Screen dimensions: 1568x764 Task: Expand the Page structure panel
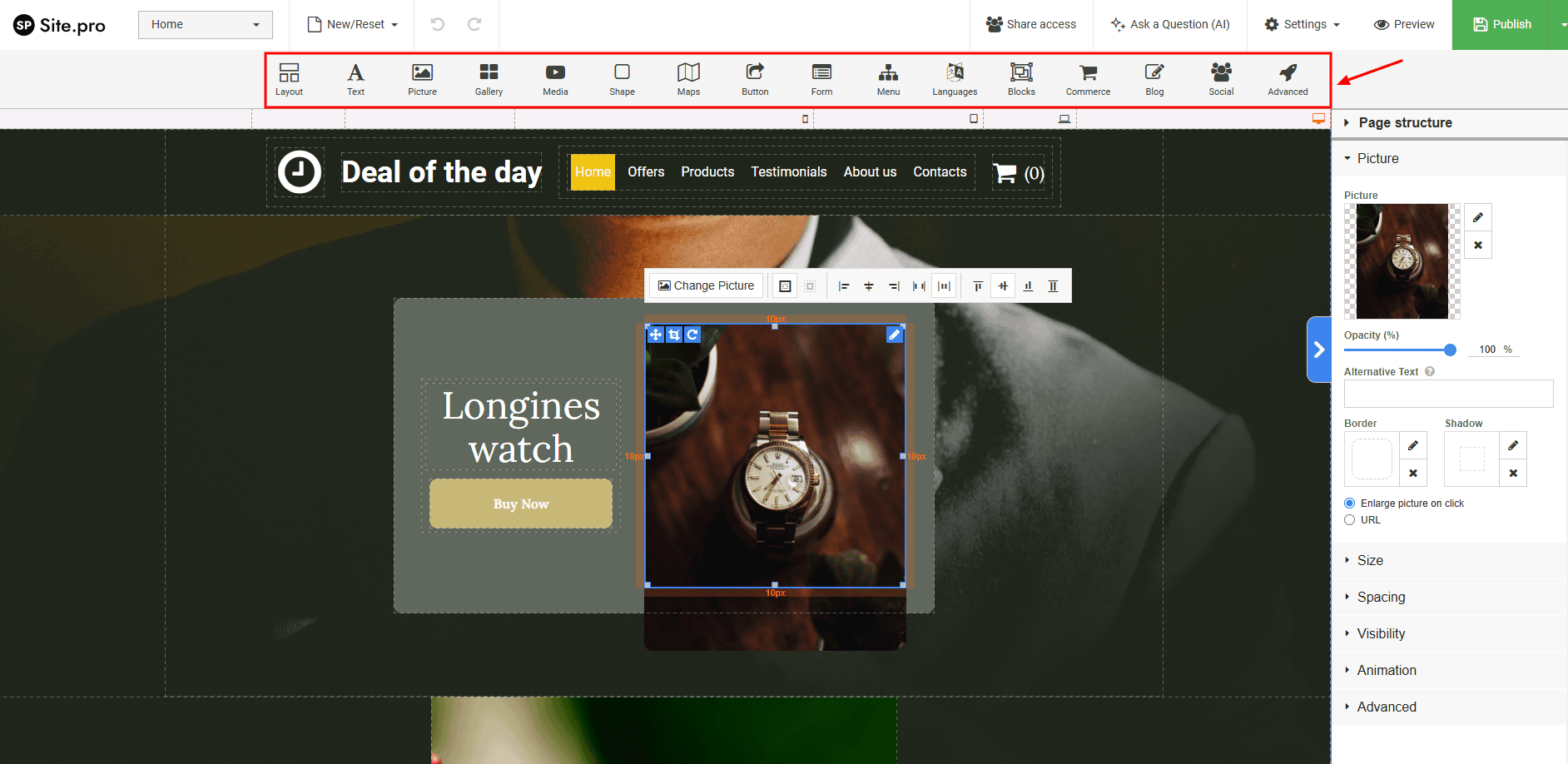(x=1450, y=122)
